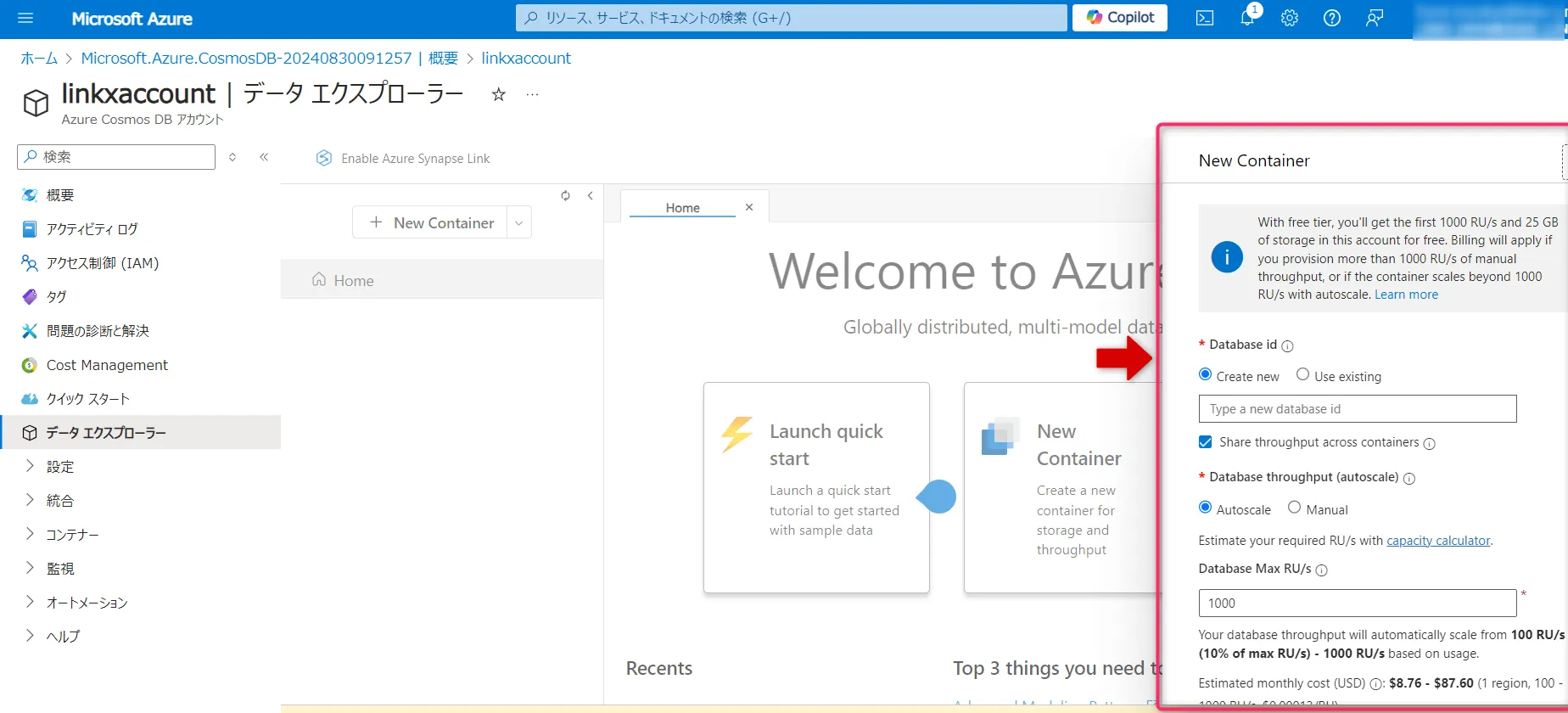Image resolution: width=1568 pixels, height=713 pixels.
Task: Click Enable Azure Synapse Link
Action: (x=403, y=158)
